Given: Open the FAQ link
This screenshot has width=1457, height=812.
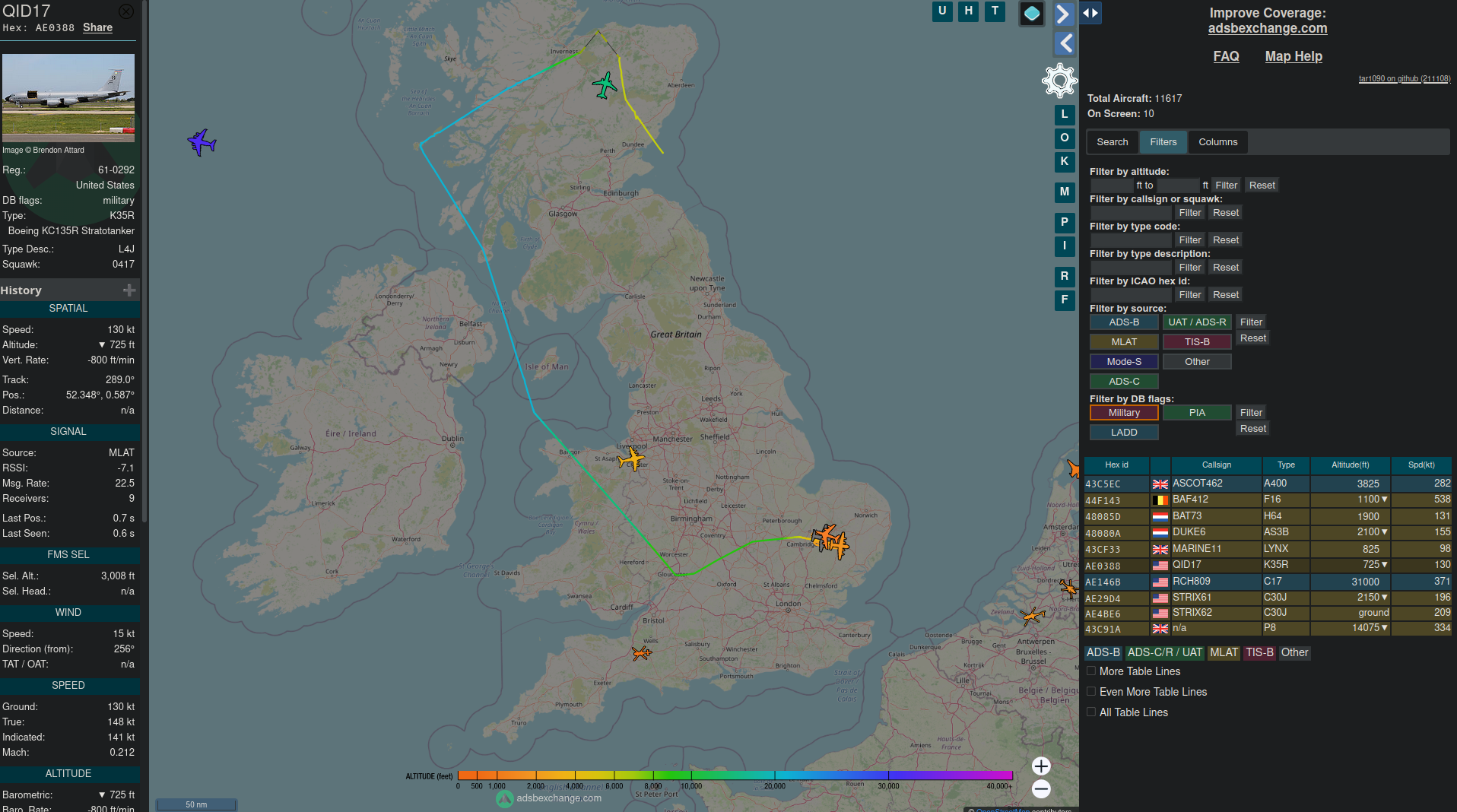Looking at the screenshot, I should click(1226, 56).
